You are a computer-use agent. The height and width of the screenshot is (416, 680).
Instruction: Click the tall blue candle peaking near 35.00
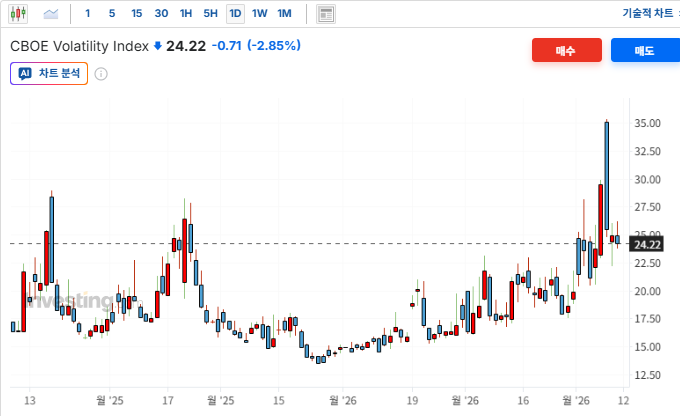click(x=607, y=176)
